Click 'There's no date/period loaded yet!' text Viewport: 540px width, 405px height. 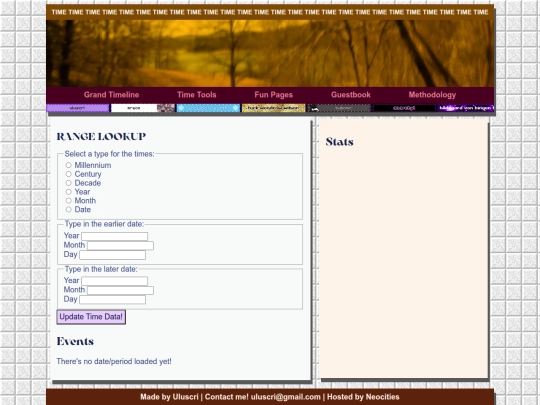click(114, 361)
